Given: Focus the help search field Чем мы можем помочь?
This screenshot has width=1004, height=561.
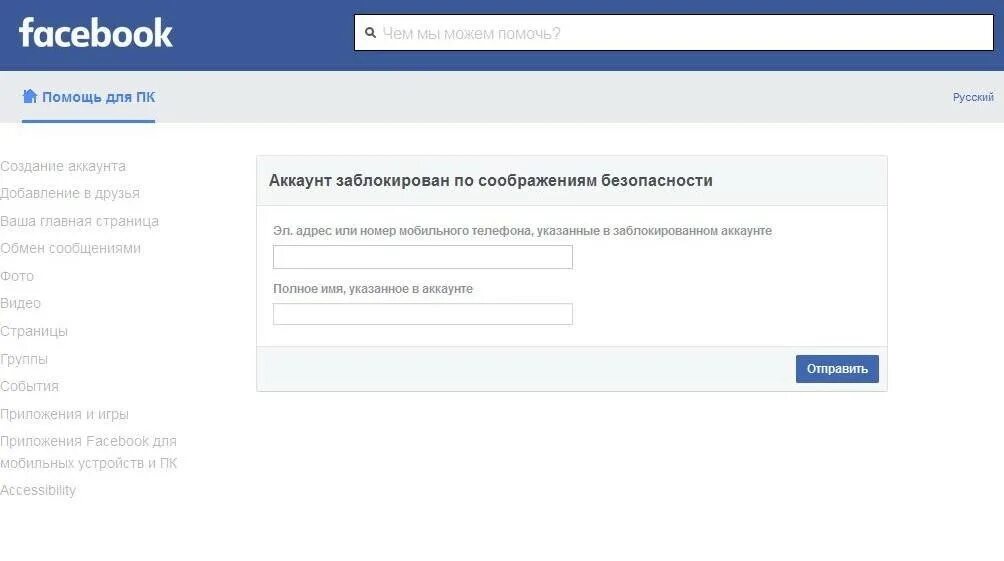Looking at the screenshot, I should coord(674,33).
